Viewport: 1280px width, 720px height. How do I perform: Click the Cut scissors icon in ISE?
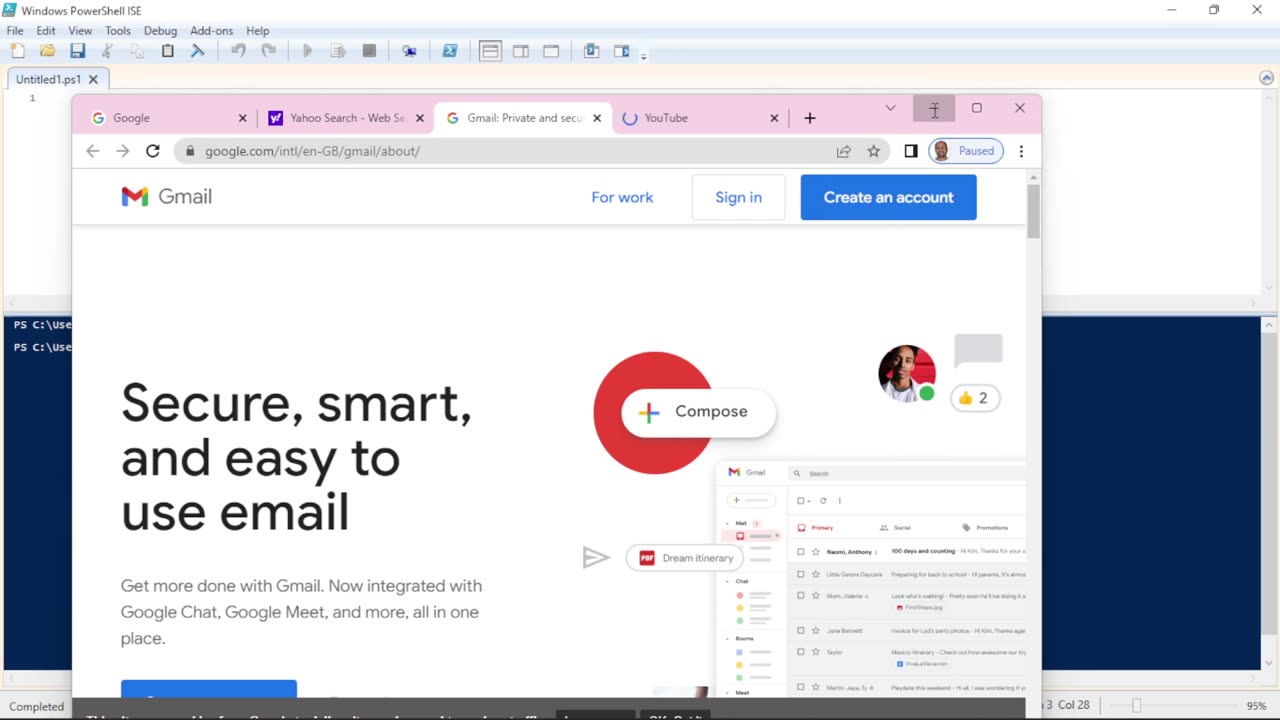pos(107,51)
